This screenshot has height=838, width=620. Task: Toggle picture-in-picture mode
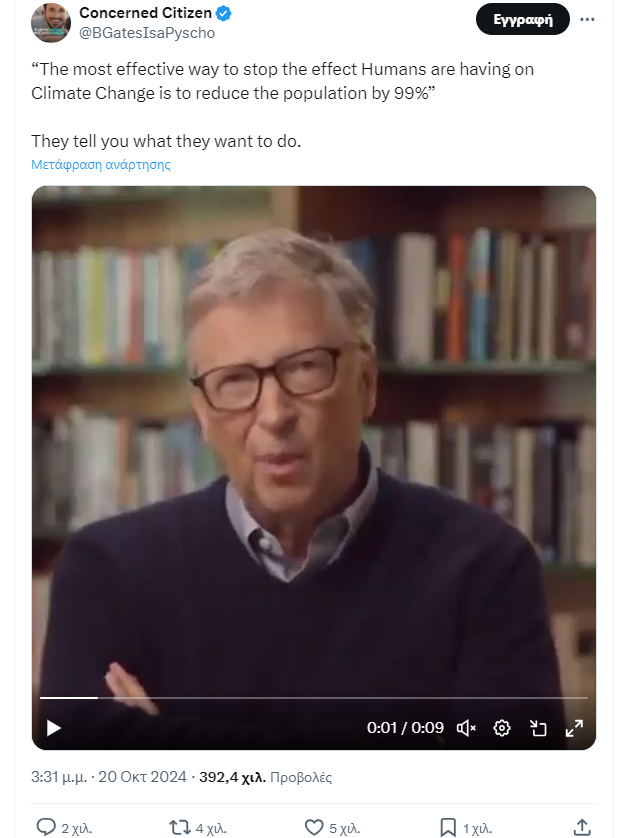[538, 728]
